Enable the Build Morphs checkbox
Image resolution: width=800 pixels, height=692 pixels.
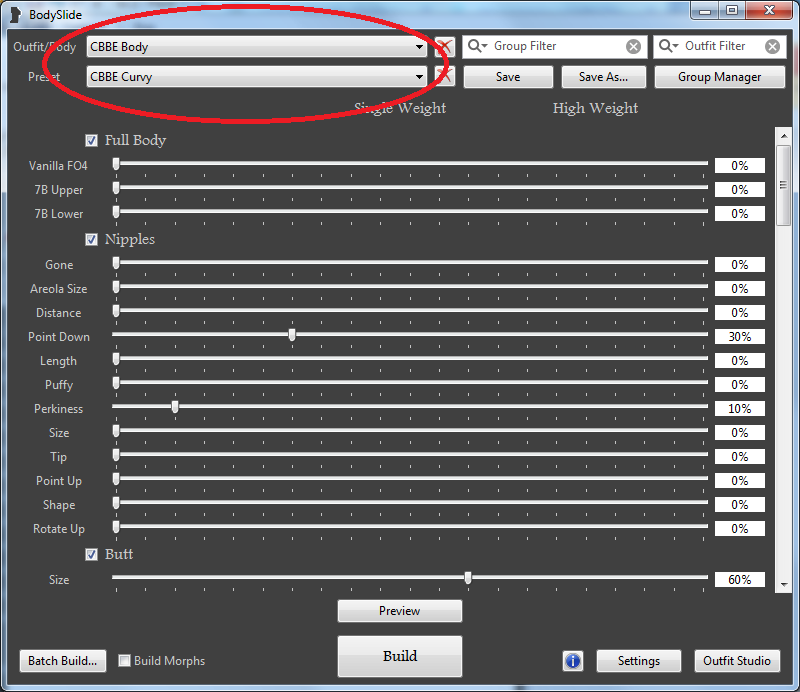tap(125, 661)
